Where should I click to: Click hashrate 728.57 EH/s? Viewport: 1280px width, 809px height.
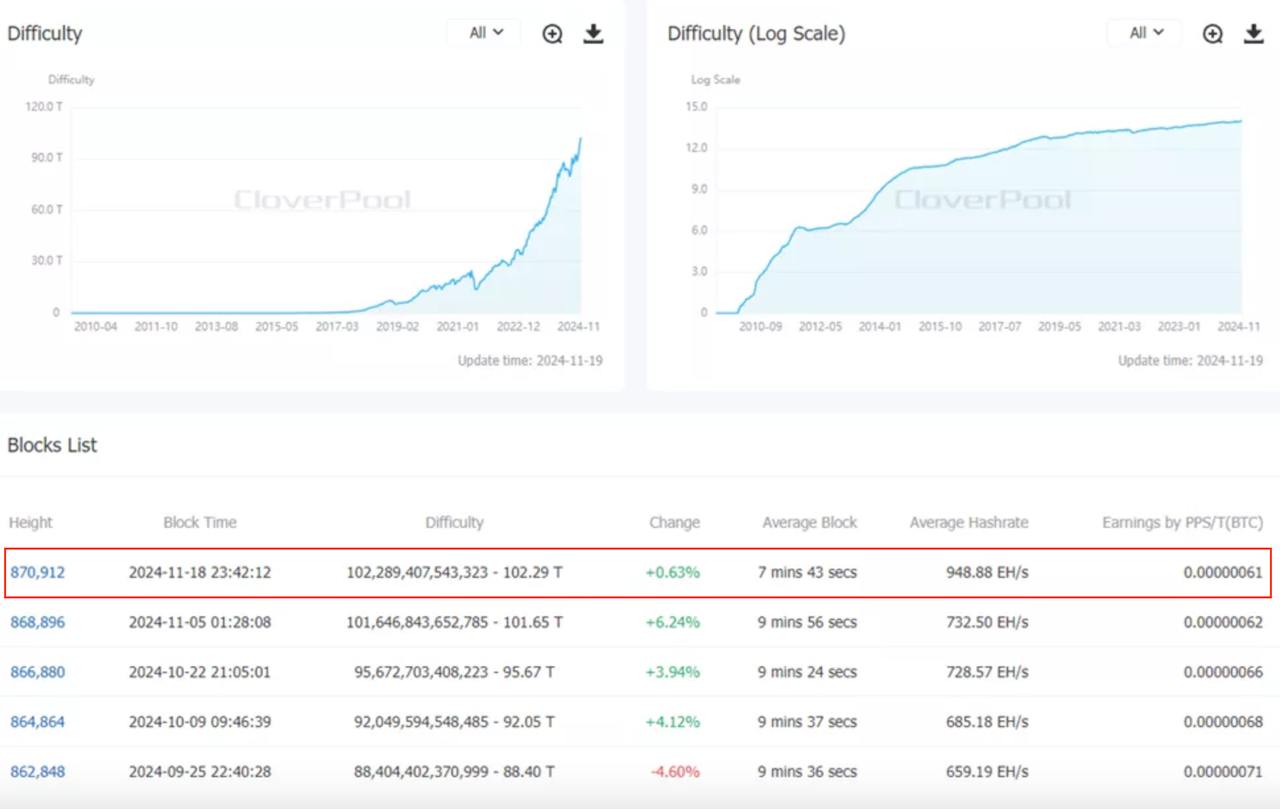point(987,672)
